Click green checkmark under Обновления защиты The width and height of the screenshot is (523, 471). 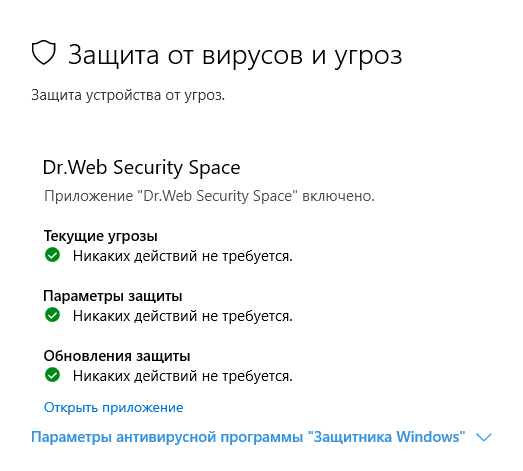tap(52, 375)
